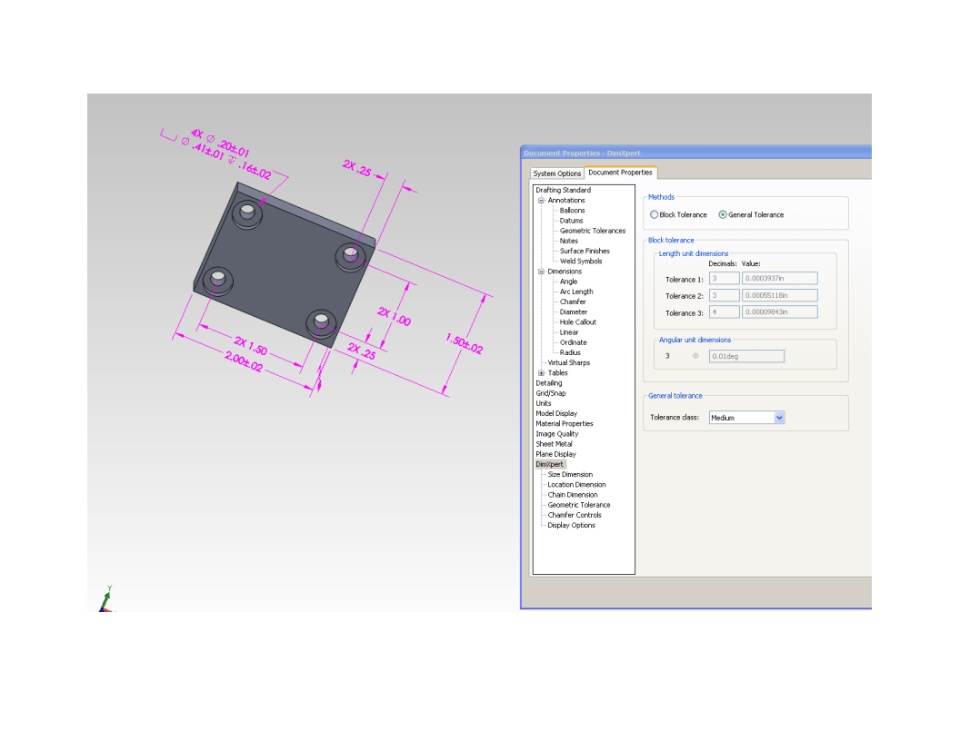The width and height of the screenshot is (960, 741).
Task: Open the Grid/Snap settings
Action: click(550, 393)
